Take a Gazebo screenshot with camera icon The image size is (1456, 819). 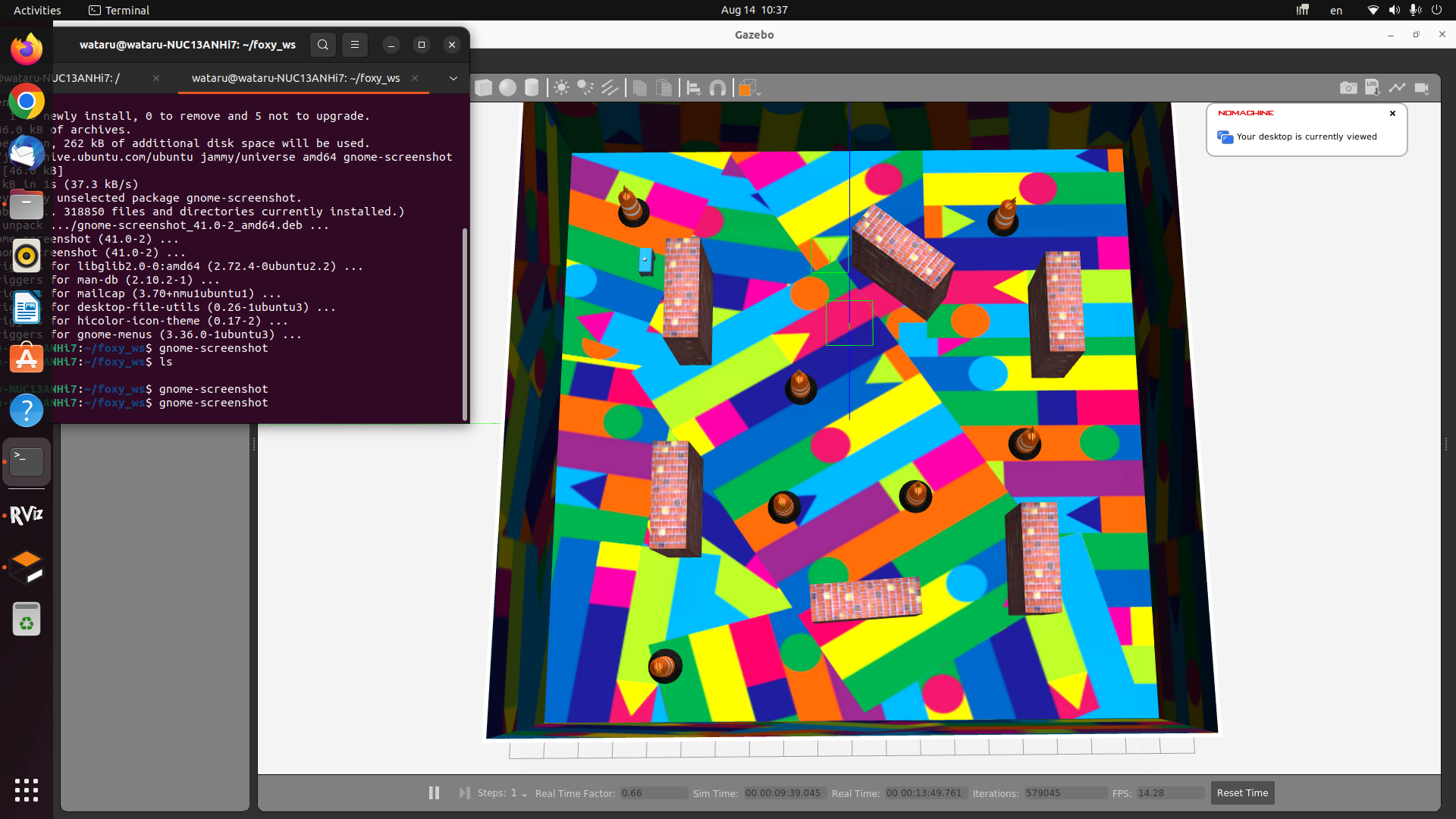(x=1348, y=88)
